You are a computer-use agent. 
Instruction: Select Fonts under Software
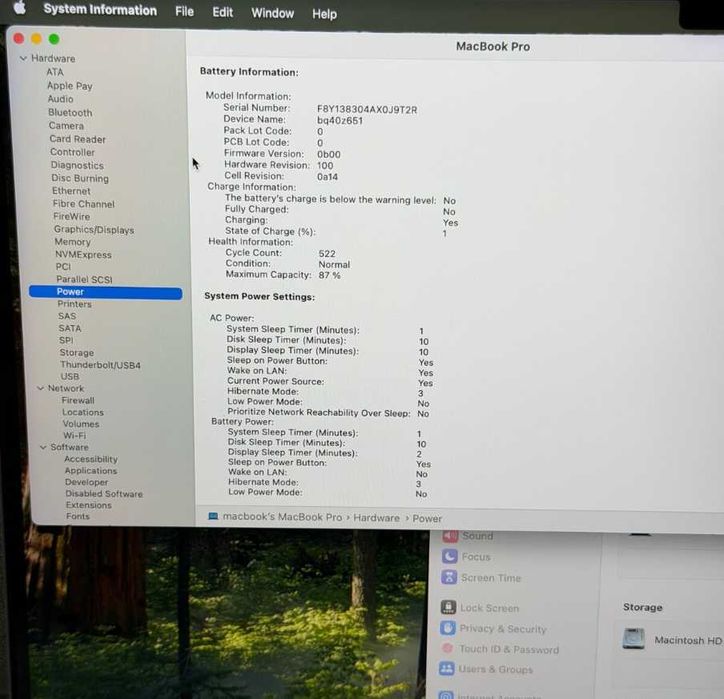78,516
